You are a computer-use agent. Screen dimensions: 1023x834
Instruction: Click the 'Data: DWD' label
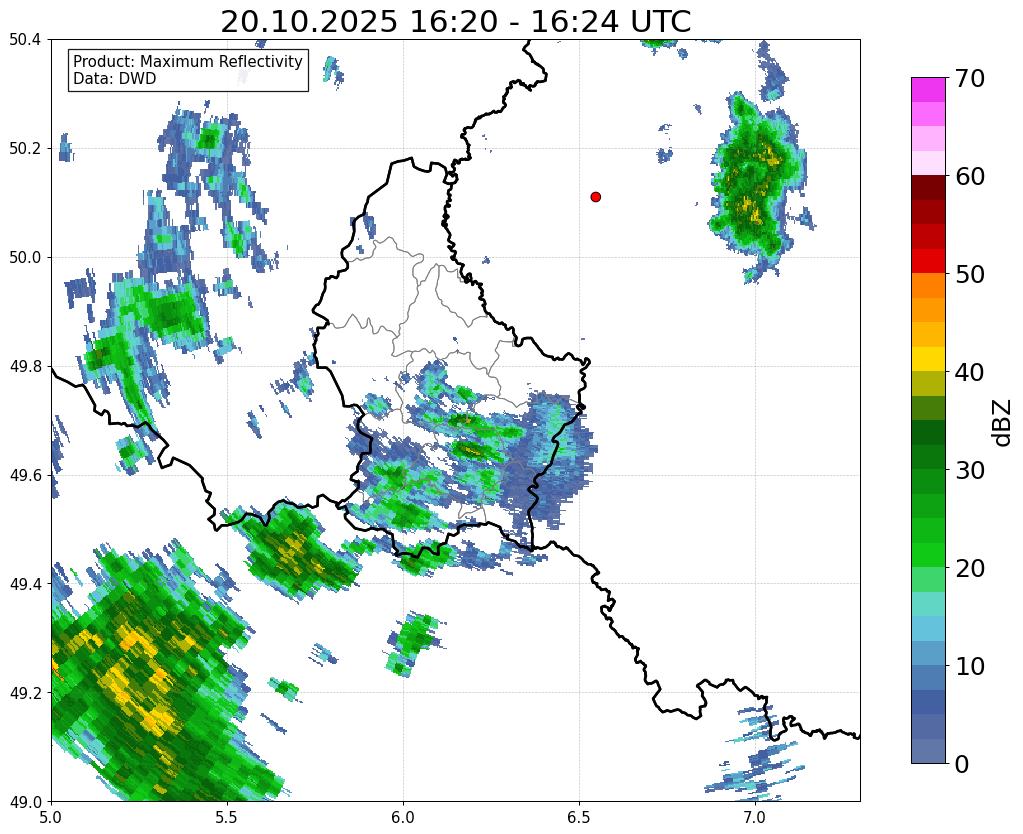(x=115, y=79)
